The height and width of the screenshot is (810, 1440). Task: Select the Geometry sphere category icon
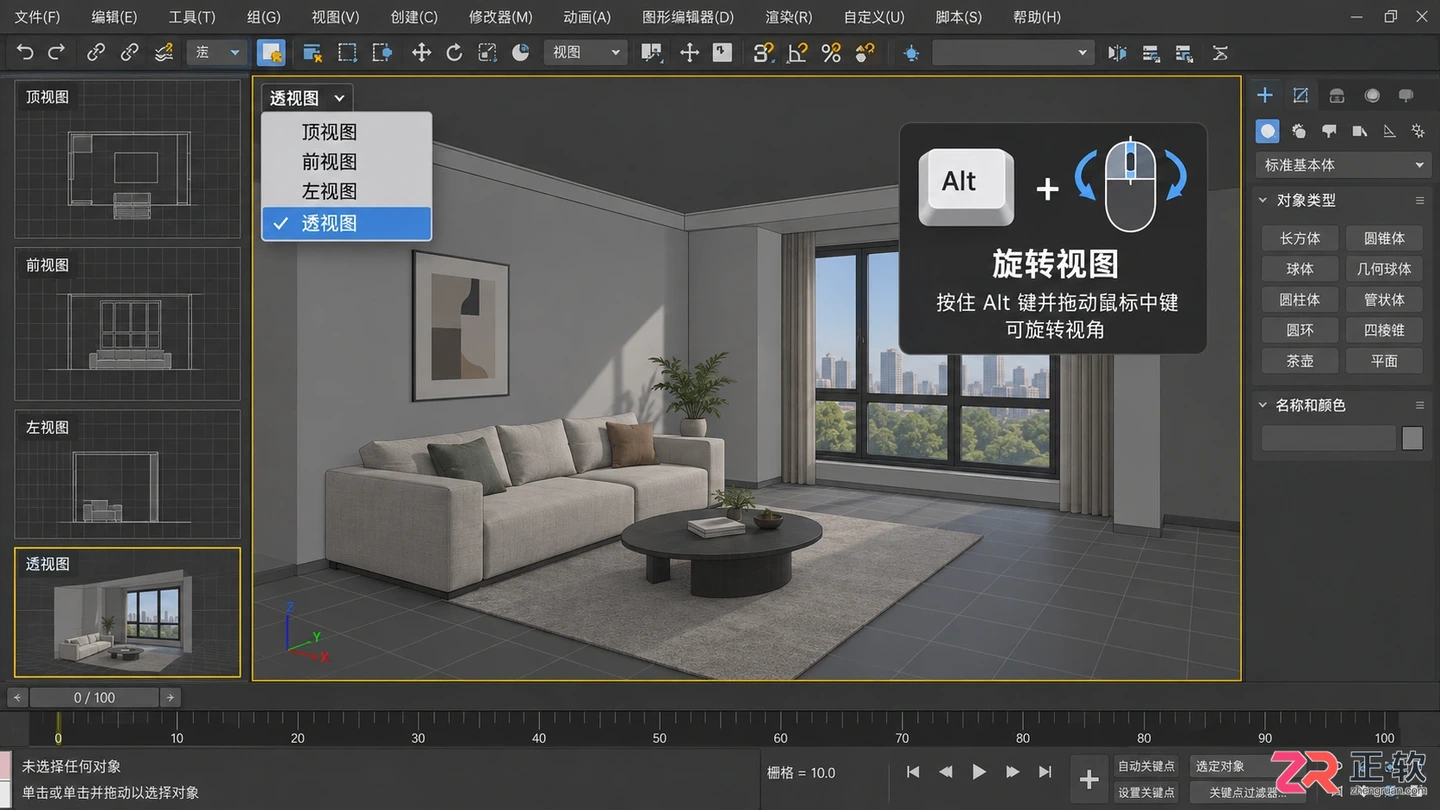[1268, 131]
